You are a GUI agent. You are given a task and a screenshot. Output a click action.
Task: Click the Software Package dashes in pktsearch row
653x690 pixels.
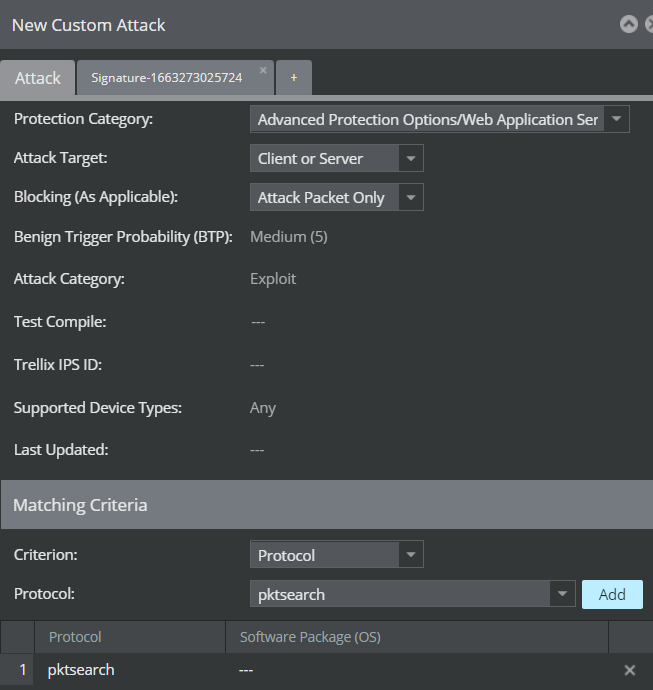click(246, 671)
